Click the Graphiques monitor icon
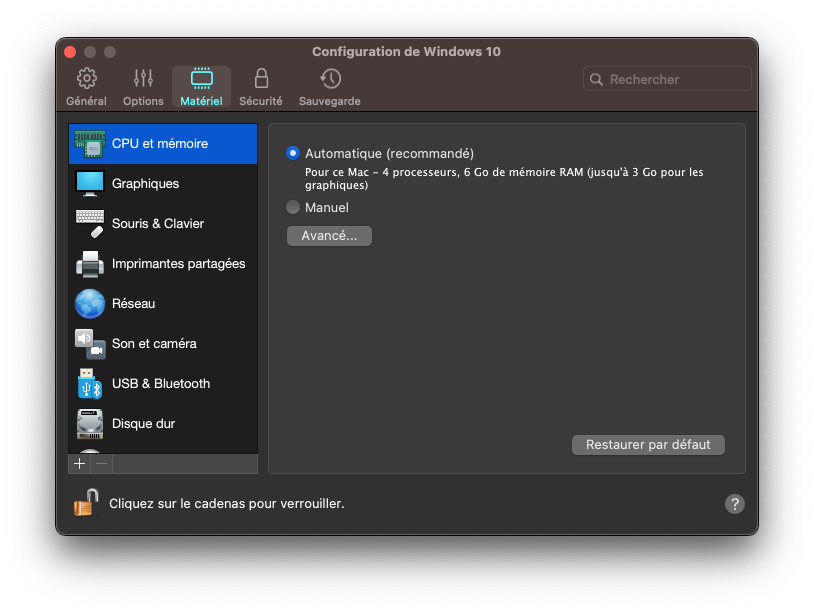The width and height of the screenshot is (814, 609). (x=90, y=184)
